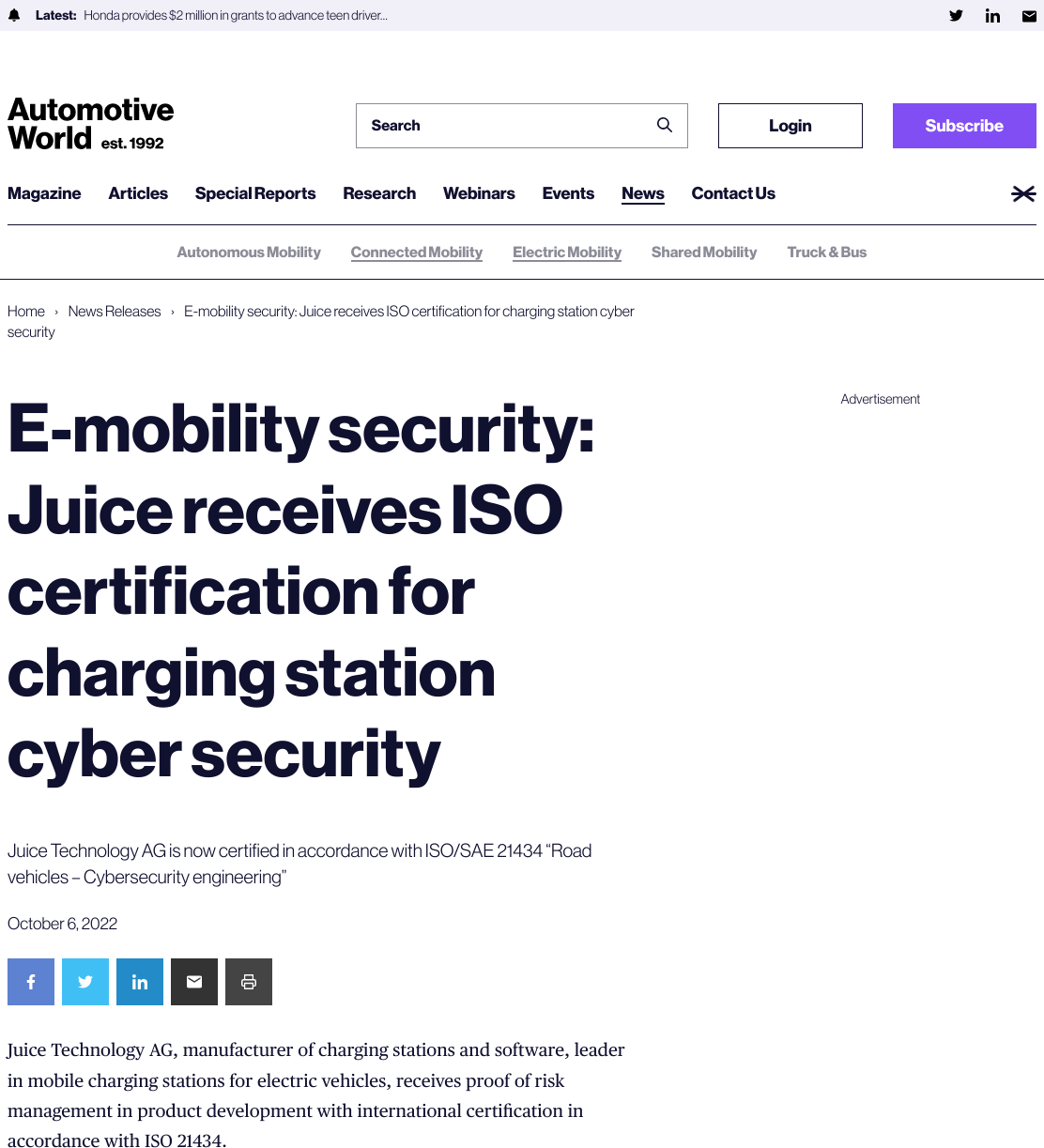Share article on Facebook
The width and height of the screenshot is (1044, 1148).
point(31,982)
